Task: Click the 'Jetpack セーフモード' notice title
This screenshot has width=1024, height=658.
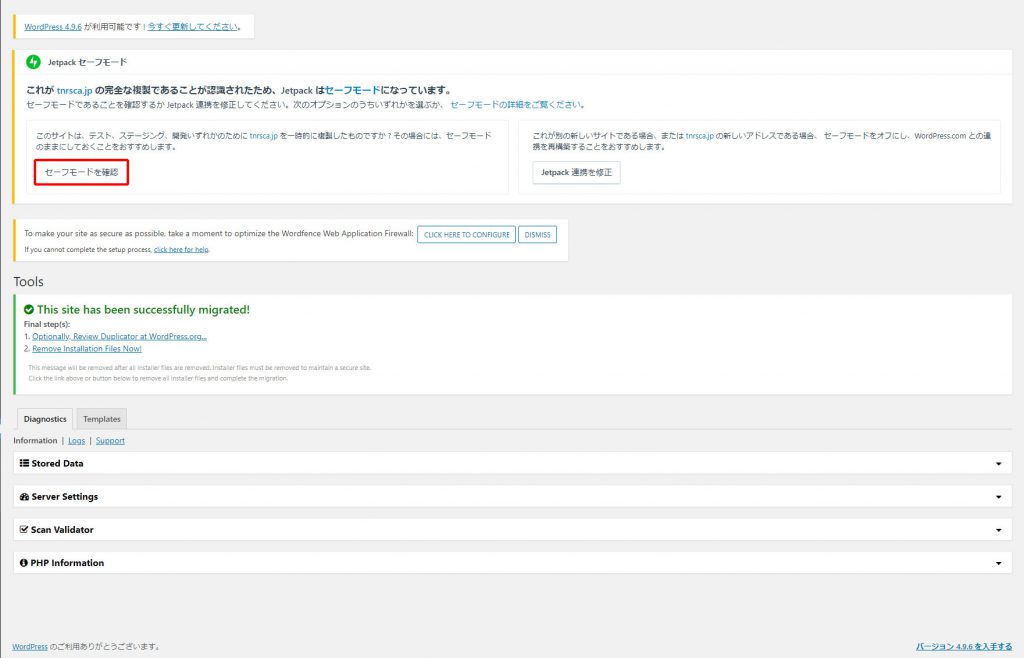Action: [88, 62]
